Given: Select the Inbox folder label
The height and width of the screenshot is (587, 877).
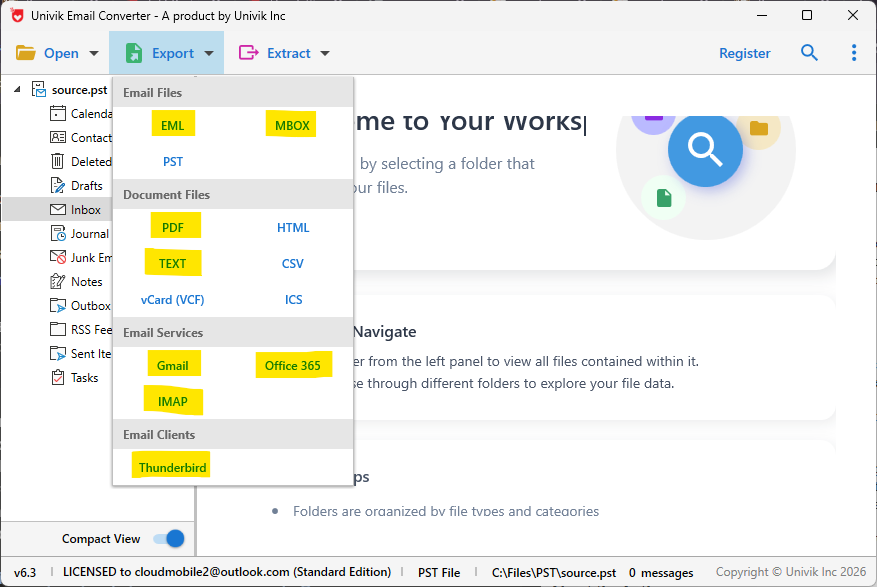Looking at the screenshot, I should (86, 210).
